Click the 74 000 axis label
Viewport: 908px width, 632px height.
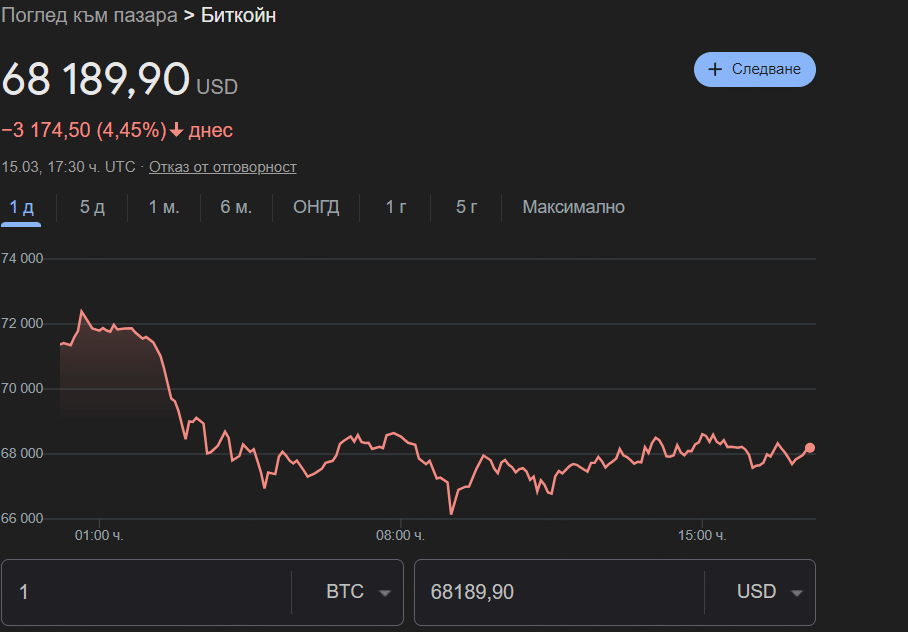point(22,259)
